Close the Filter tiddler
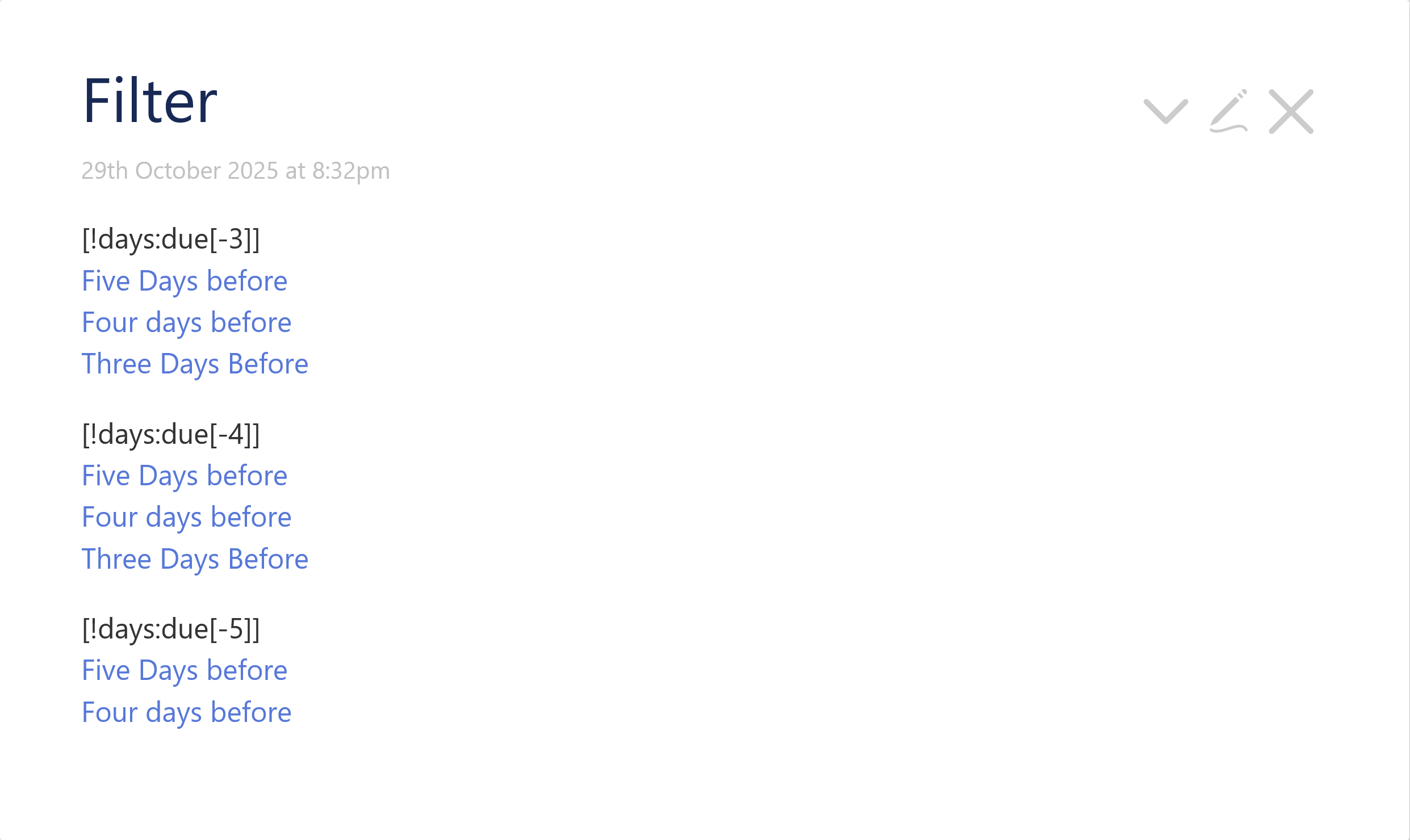 tap(1291, 111)
